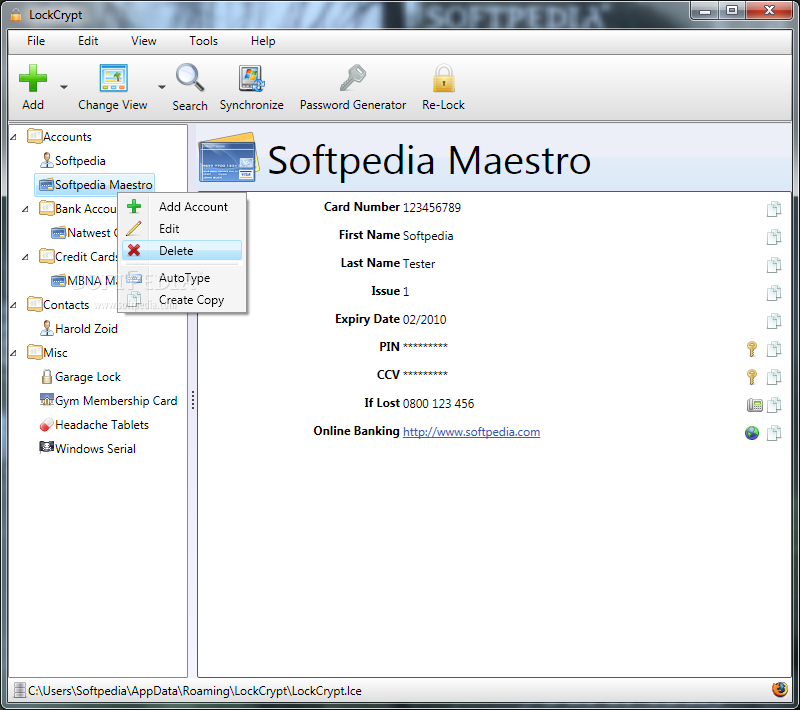
Task: Copy the CCV value icon
Action: [774, 377]
